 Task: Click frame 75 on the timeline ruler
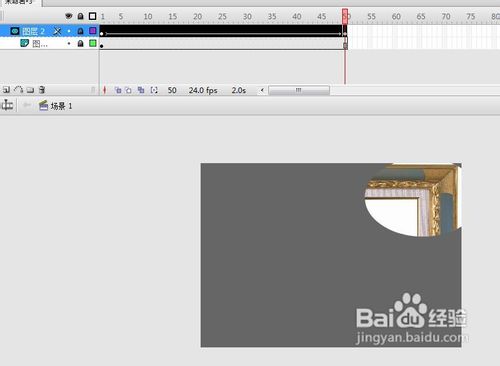click(470, 16)
